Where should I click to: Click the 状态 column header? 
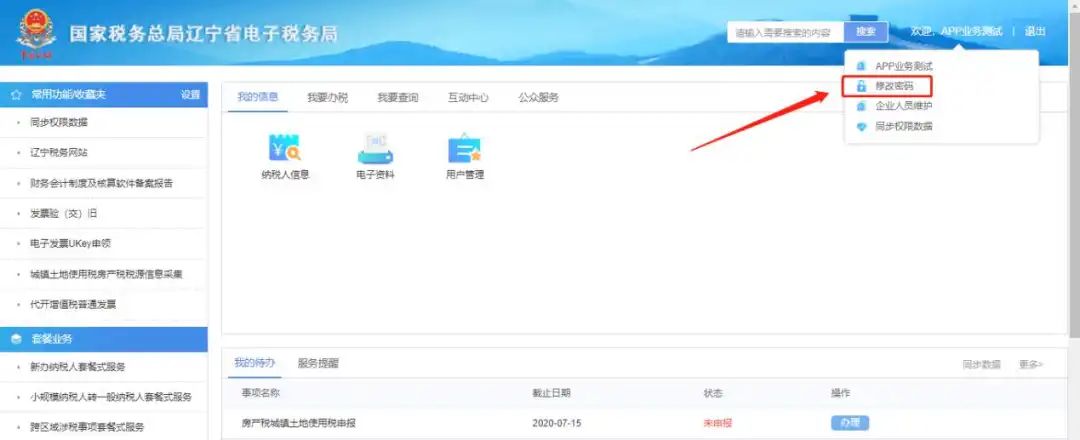click(713, 393)
